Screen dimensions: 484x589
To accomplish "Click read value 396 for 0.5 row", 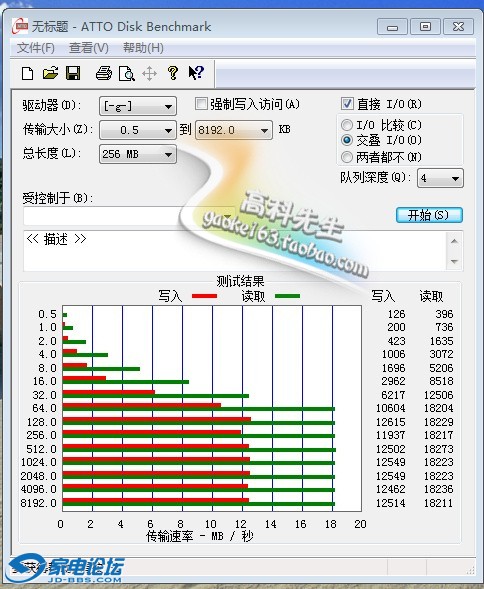I will click(444, 314).
